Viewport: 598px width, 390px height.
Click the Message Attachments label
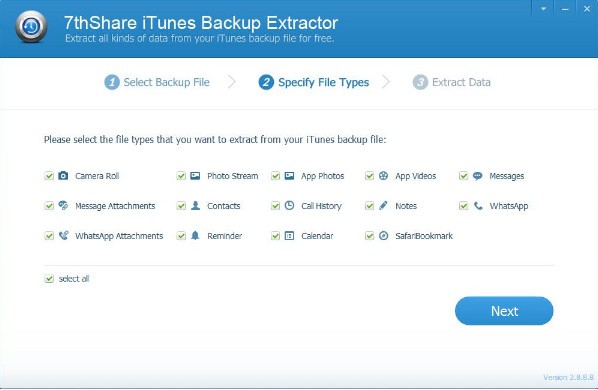coord(115,206)
